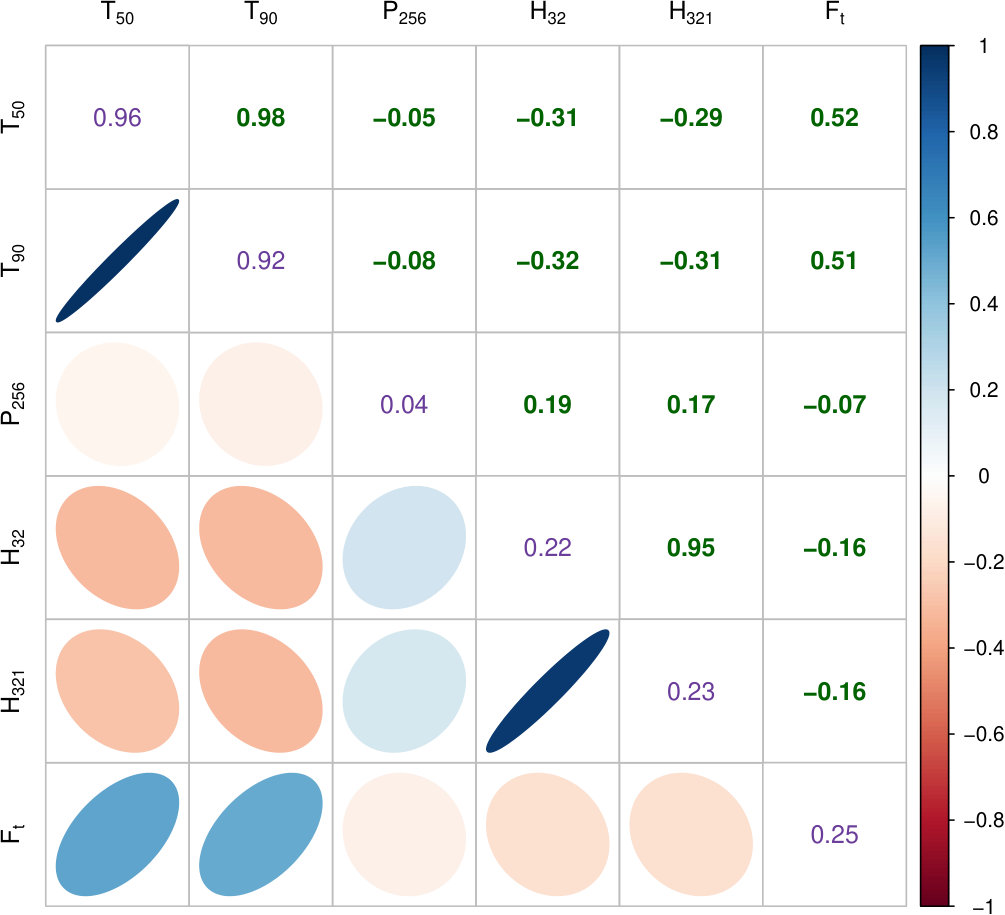
Task: Select the blue Ft versus T50 ellipse
Action: point(117,834)
